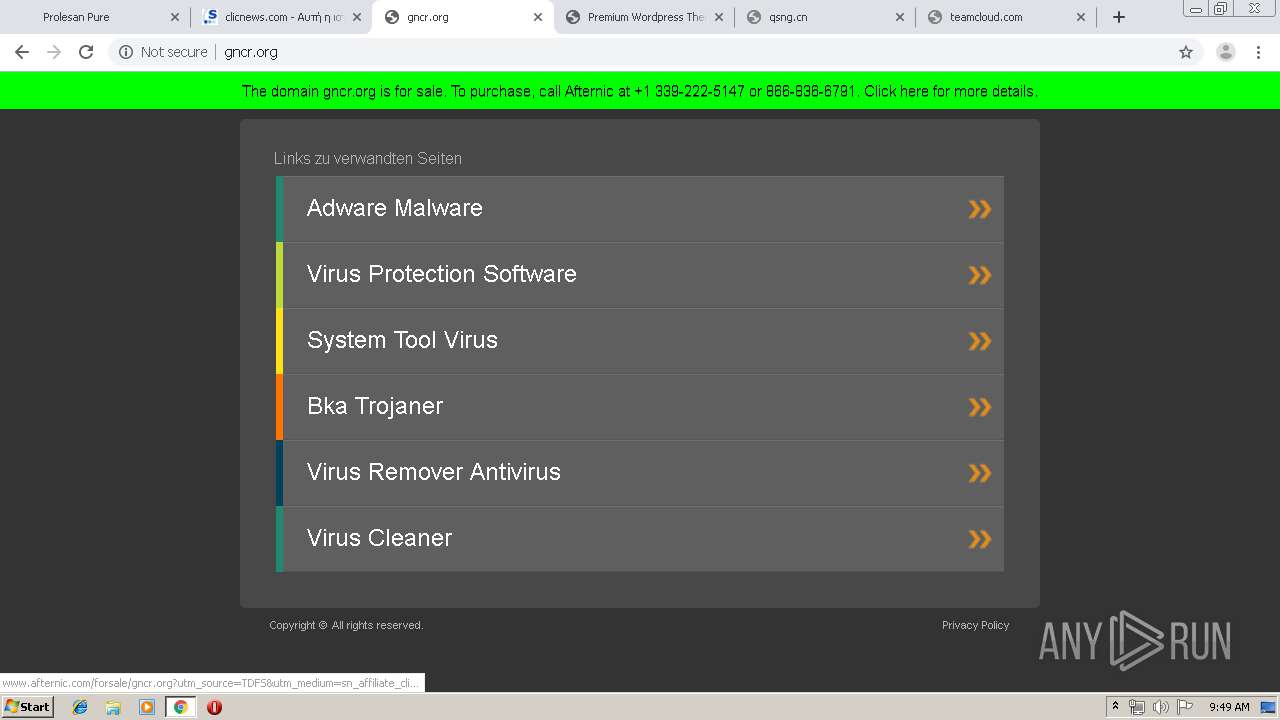Launch Internet Explorer from the taskbar

[x=80, y=707]
